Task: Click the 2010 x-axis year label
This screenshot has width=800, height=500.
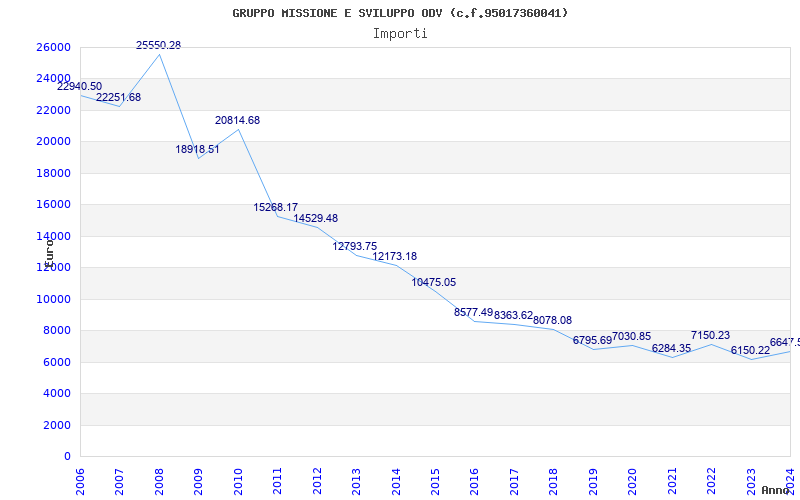Action: 238,482
